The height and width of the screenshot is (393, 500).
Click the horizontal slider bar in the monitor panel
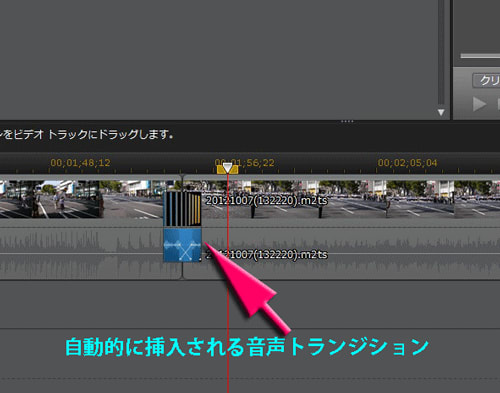[x=480, y=56]
